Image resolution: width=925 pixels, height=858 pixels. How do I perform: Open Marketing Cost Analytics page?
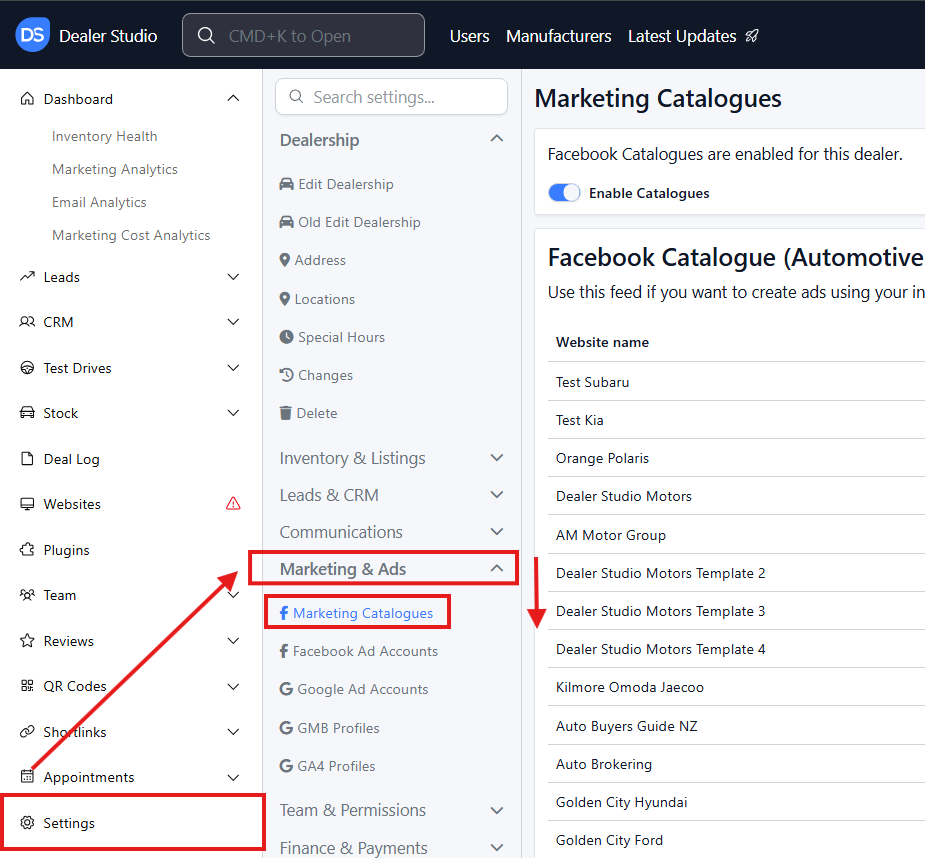131,235
